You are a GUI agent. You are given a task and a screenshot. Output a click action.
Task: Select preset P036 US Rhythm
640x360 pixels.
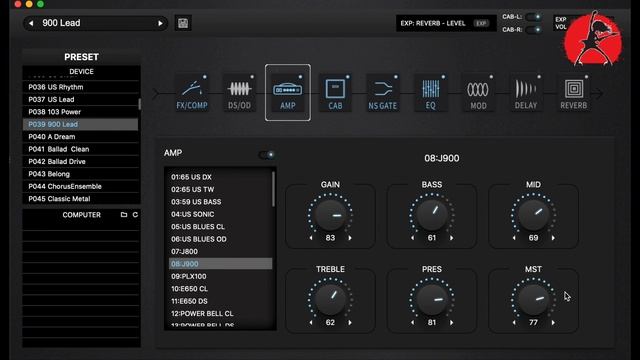[x=80, y=87]
